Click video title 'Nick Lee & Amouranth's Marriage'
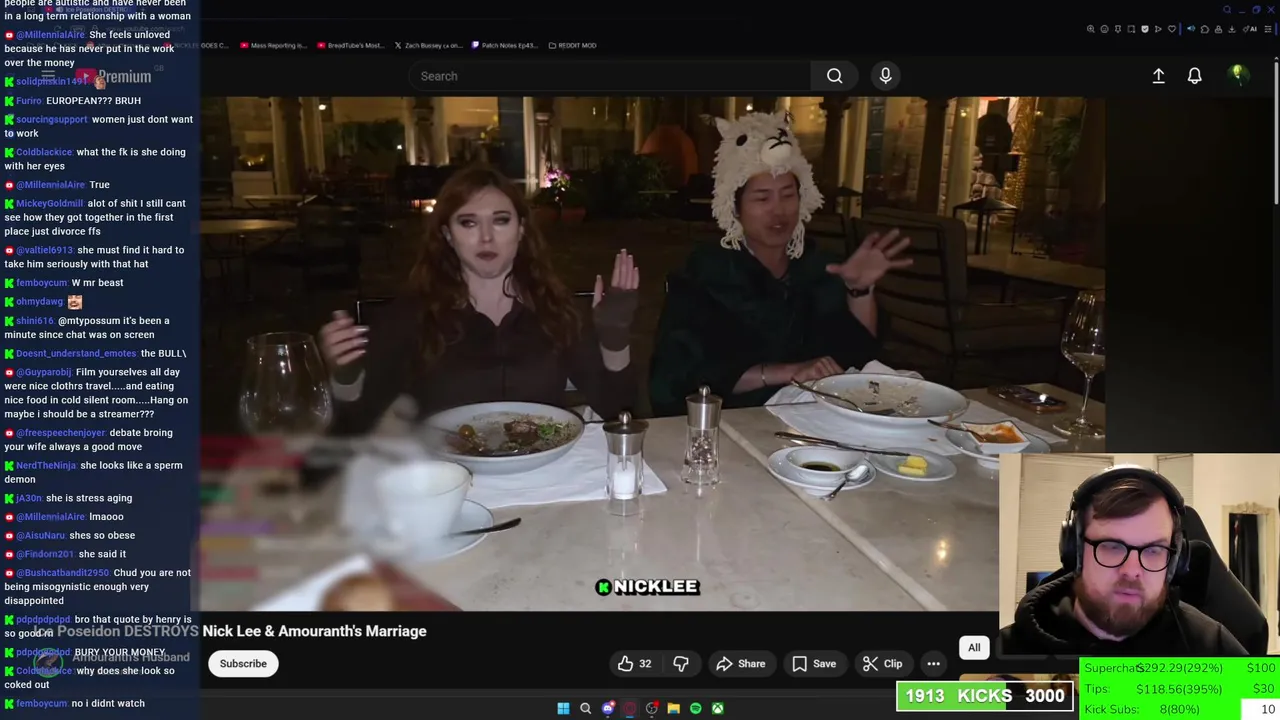The width and height of the screenshot is (1280, 720). click(314, 631)
